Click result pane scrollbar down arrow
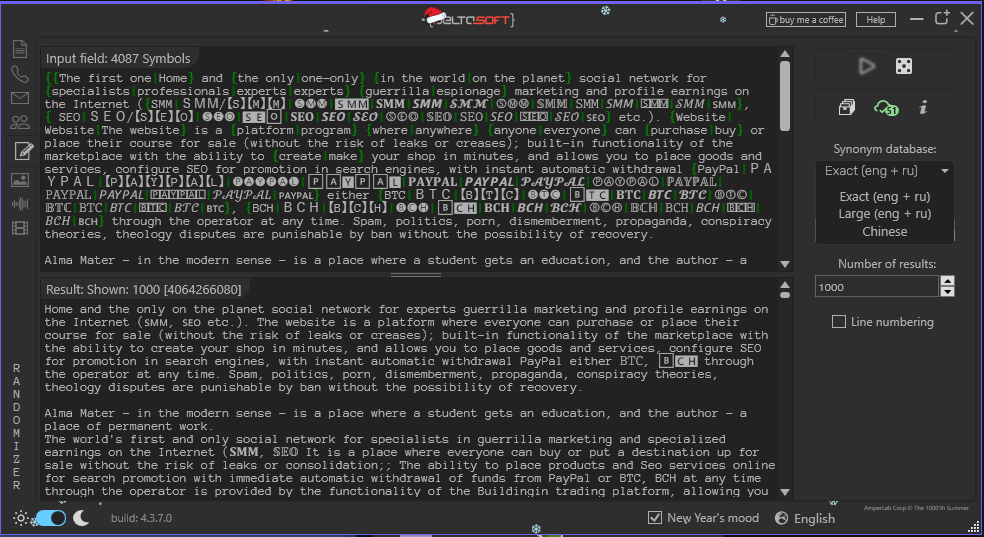The image size is (984, 537). point(784,492)
